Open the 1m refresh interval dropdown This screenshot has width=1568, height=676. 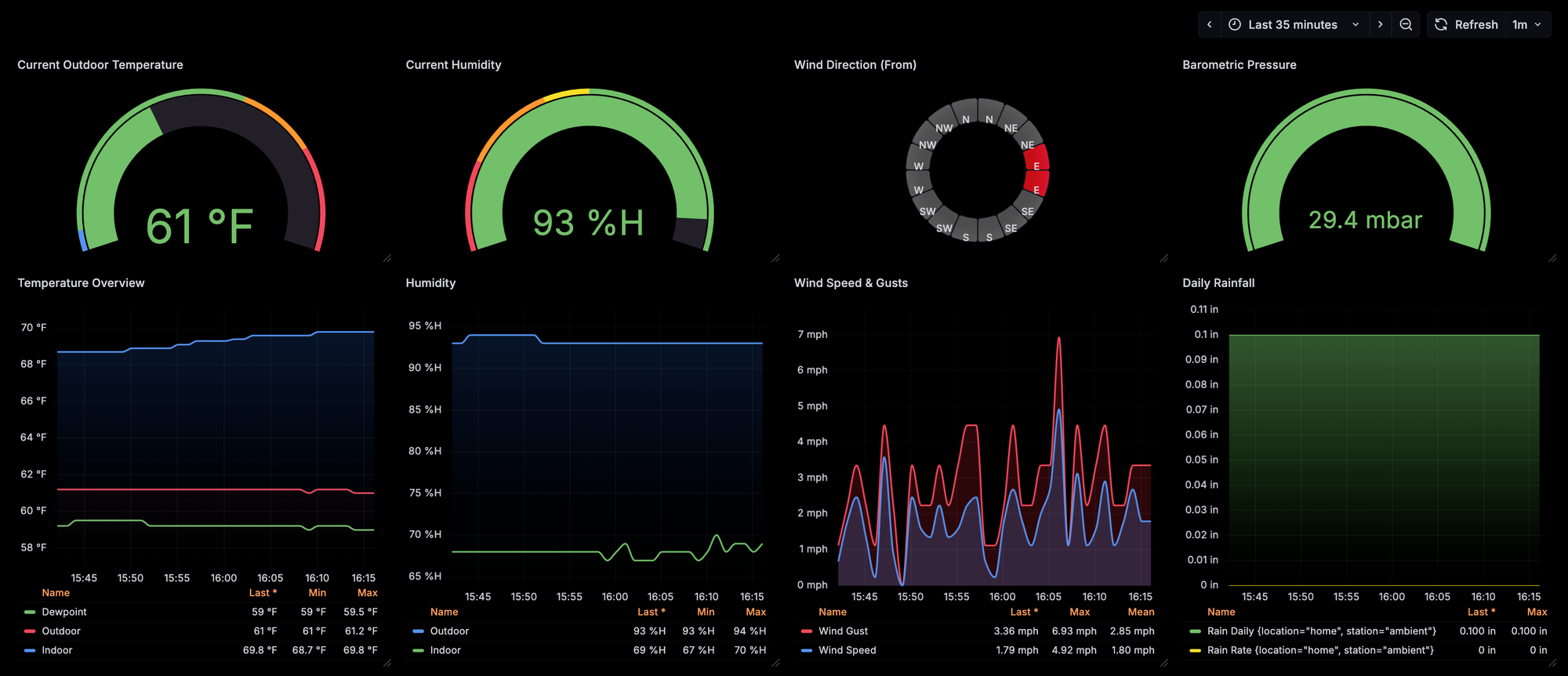pos(1526,24)
